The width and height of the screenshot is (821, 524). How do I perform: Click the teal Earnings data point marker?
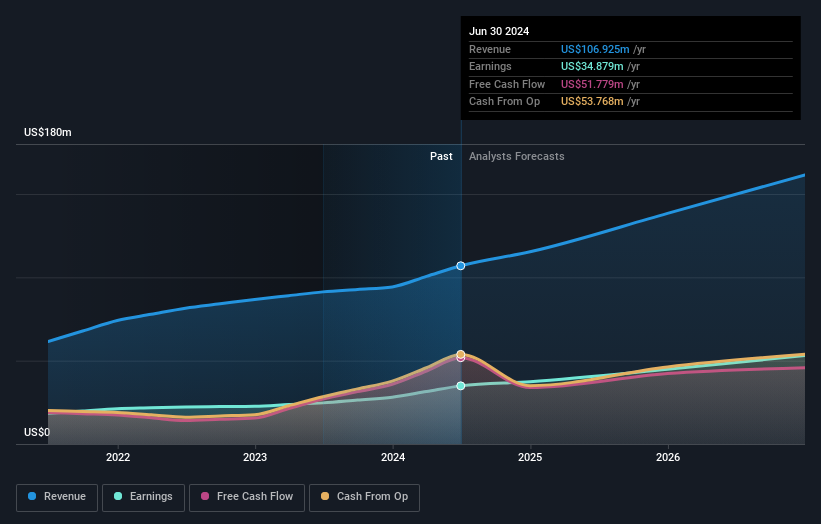[x=461, y=386]
